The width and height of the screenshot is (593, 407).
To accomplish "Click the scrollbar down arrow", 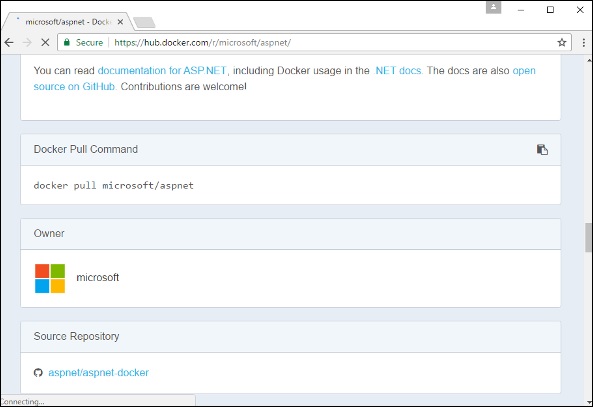I will (x=588, y=402).
